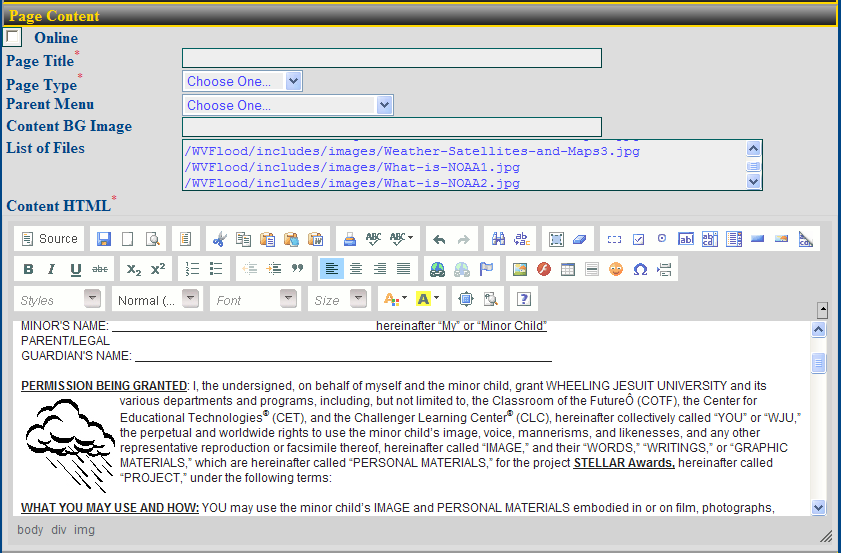The width and height of the screenshot is (841, 553).
Task: Click the img element path link
Action: tap(84, 529)
